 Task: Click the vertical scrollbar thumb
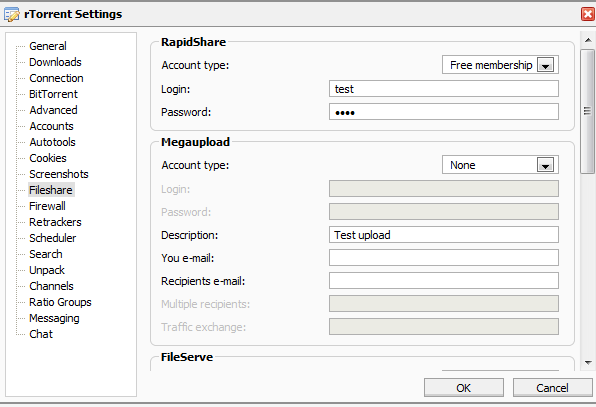click(588, 111)
